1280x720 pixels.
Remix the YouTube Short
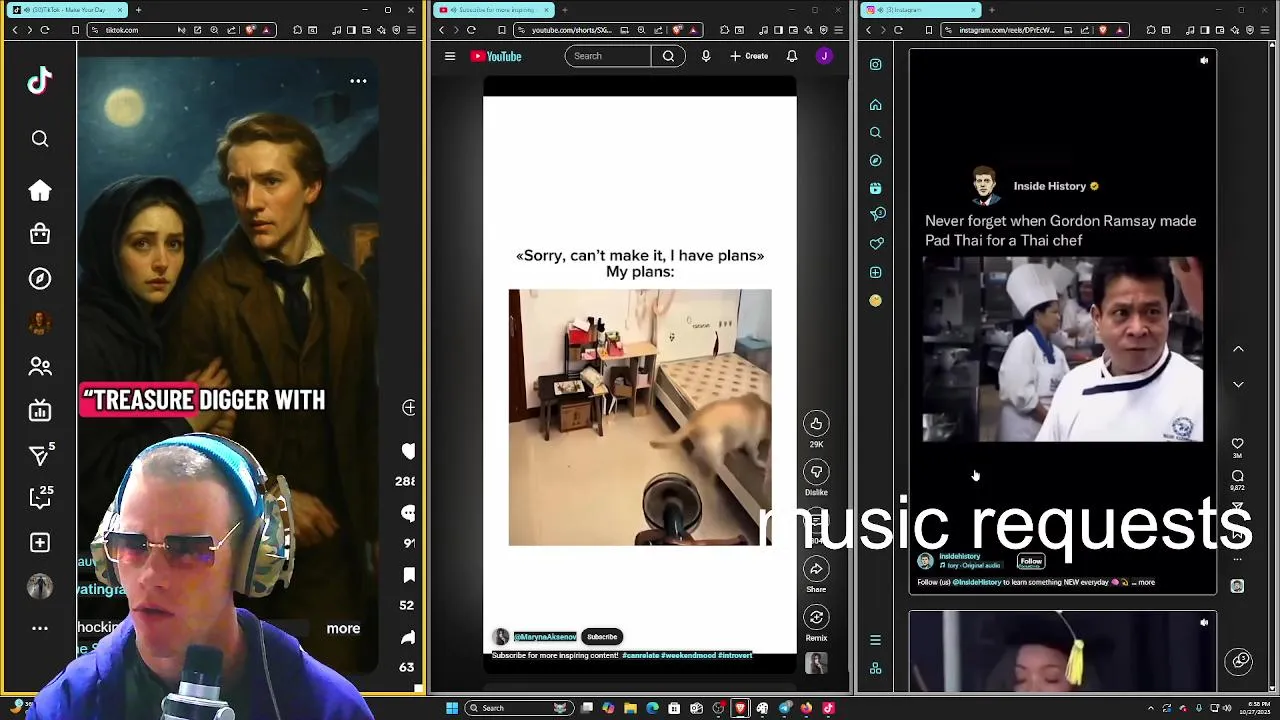click(816, 617)
